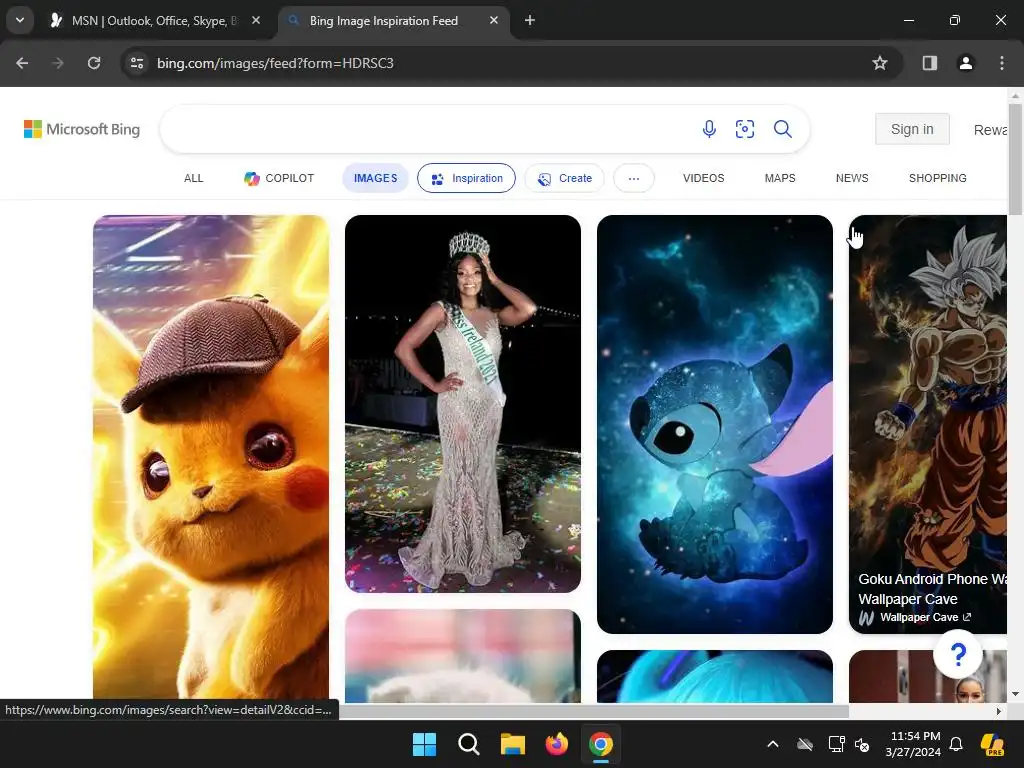This screenshot has width=1024, height=768.
Task: Open COPILOT tab
Action: point(279,178)
